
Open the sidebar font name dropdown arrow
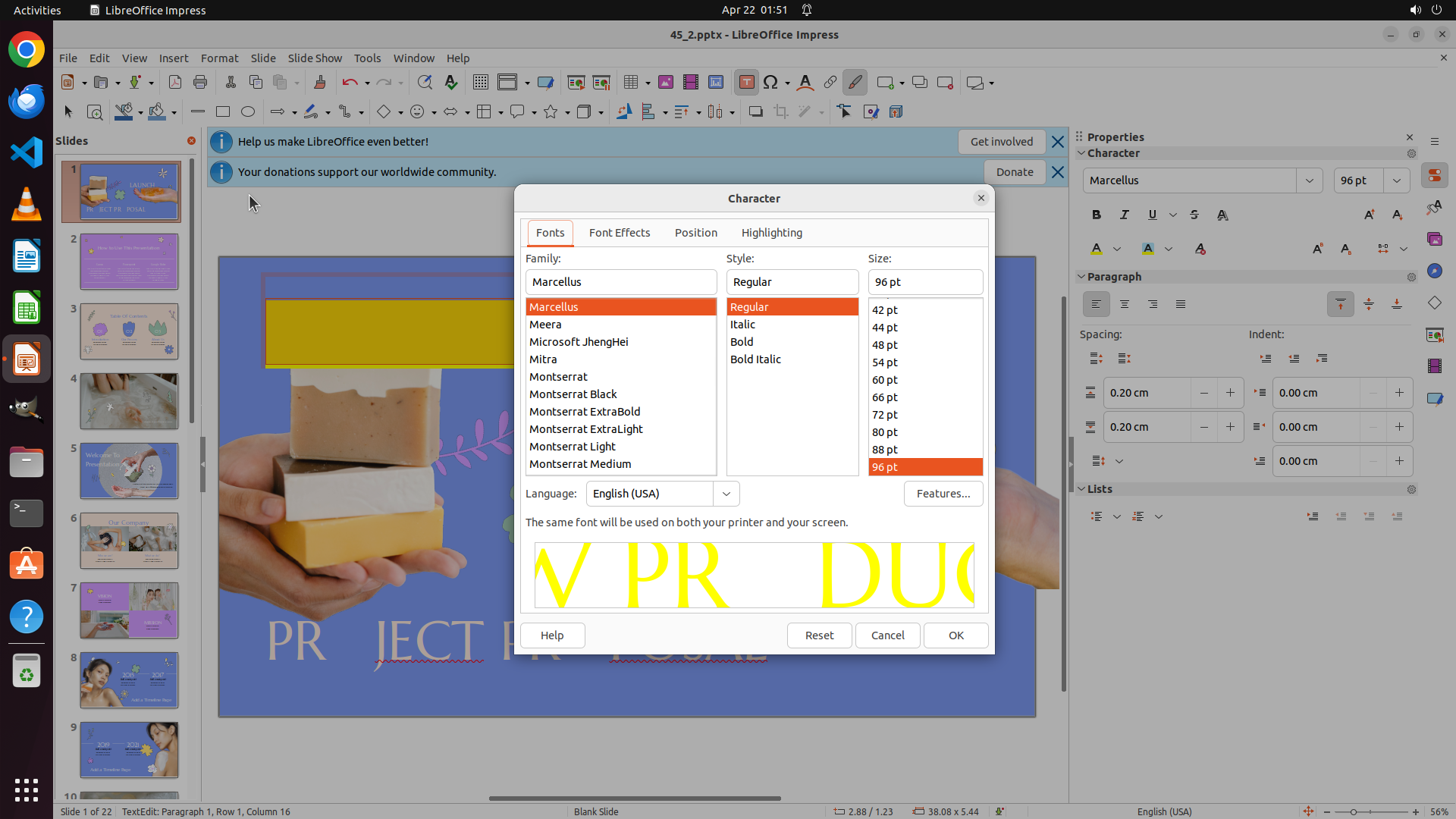coord(1309,180)
